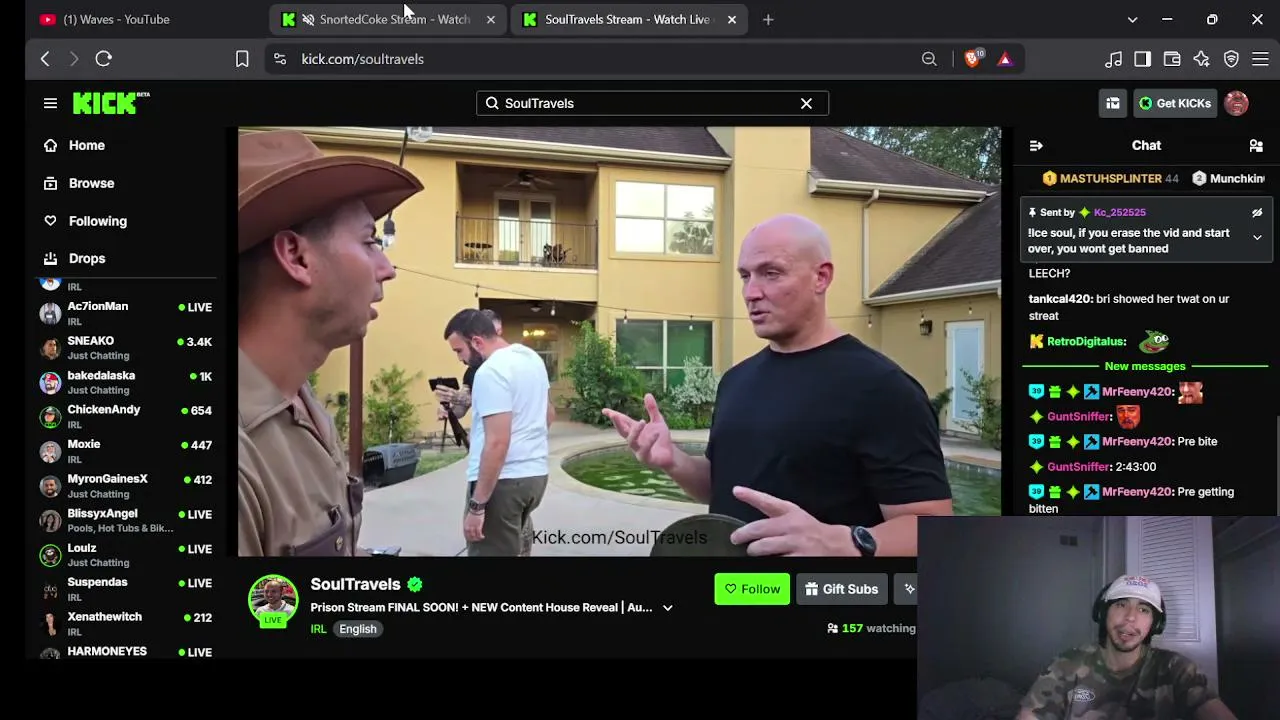Viewport: 1280px width, 720px height.
Task: Click the RetroDigitalus chat username
Action: pyautogui.click(x=1086, y=342)
